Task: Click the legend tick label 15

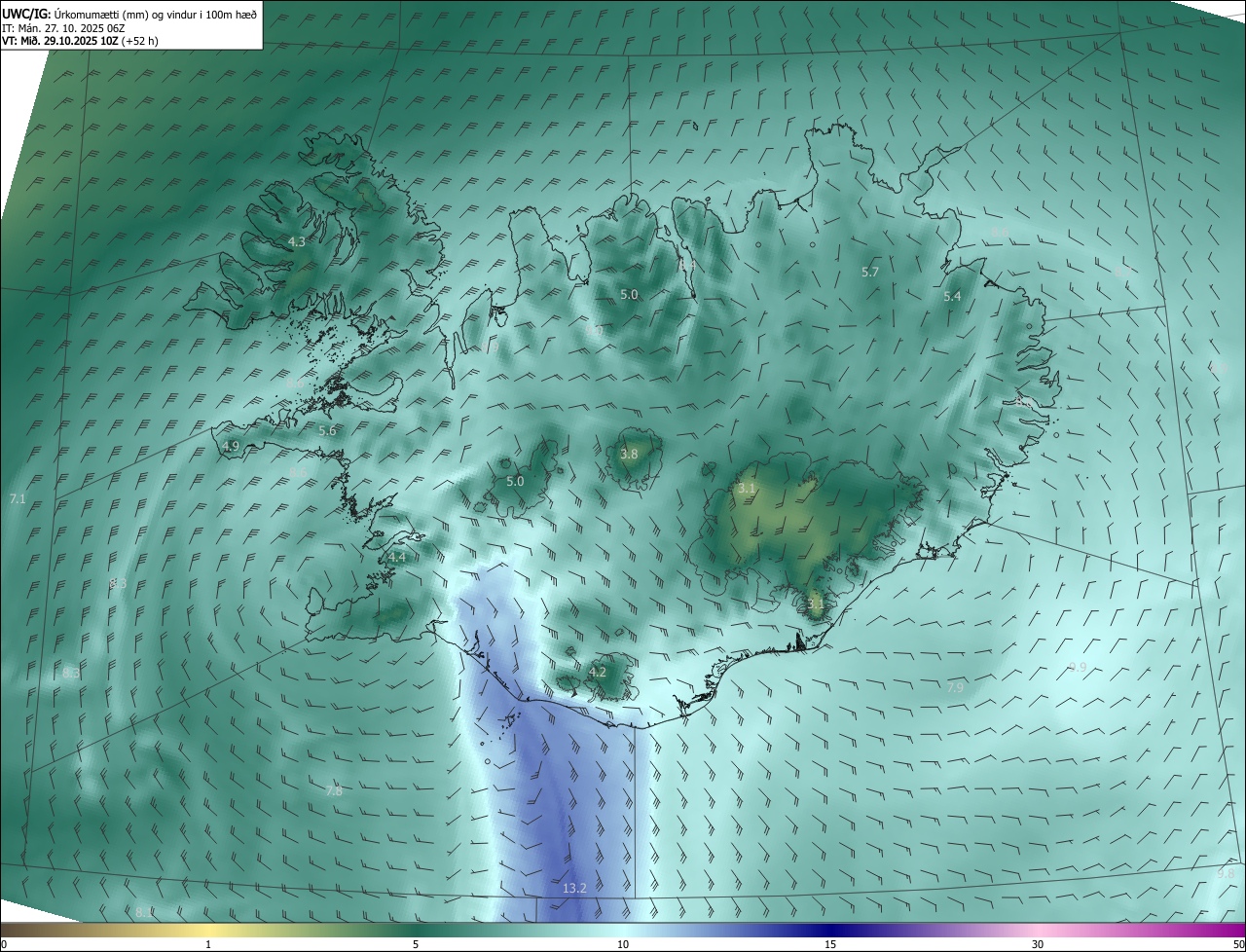Action: click(830, 944)
